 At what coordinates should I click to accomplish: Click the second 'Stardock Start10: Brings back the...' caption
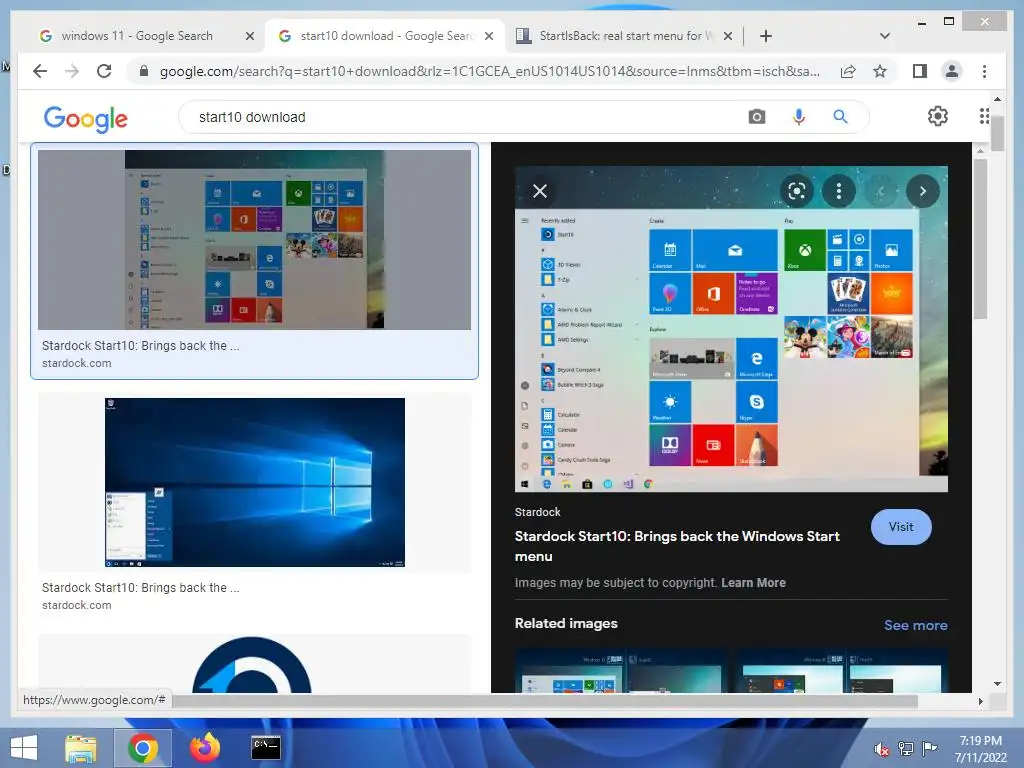(140, 587)
